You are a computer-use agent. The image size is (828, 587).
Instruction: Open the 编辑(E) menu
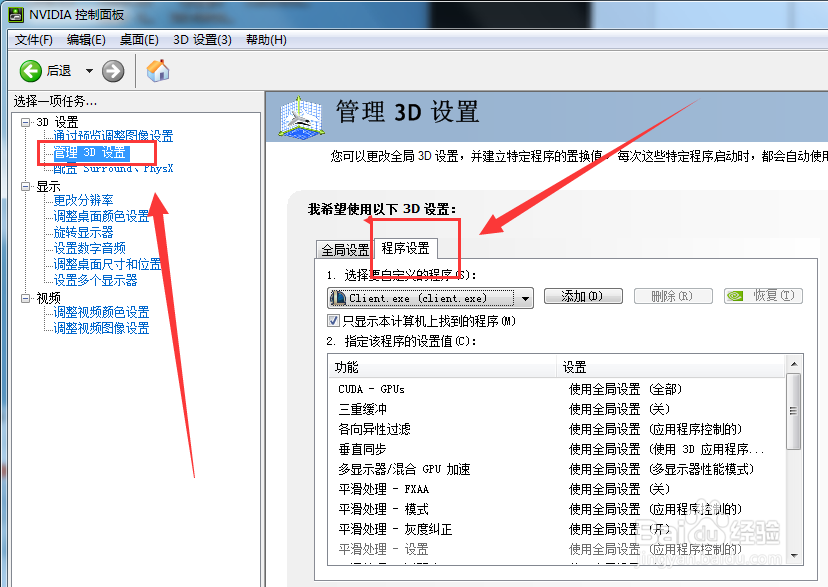point(86,40)
